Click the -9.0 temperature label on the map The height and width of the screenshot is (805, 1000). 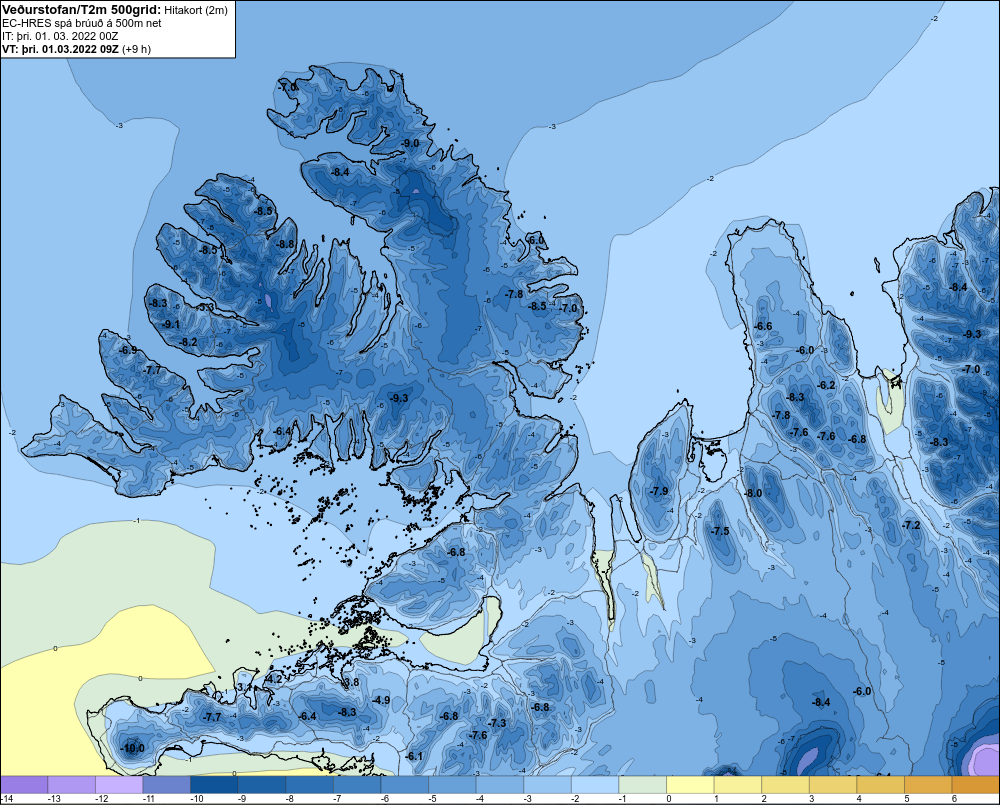tap(411, 144)
